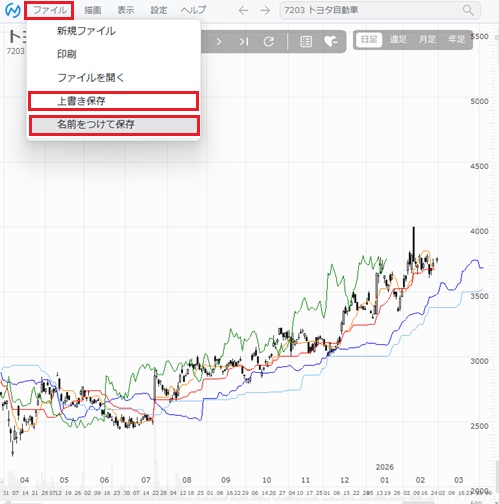Switch to 日足 daily chart
The width and height of the screenshot is (499, 504).
pos(369,40)
